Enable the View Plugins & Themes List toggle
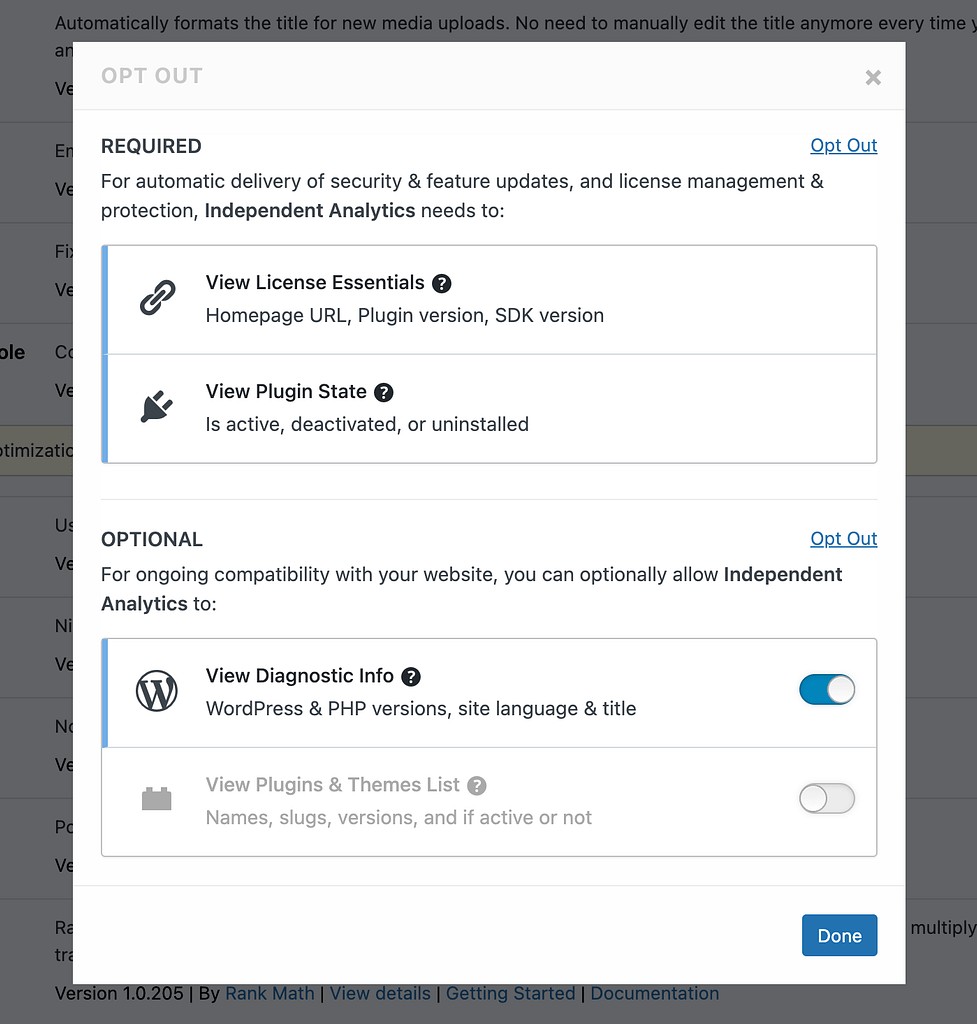977x1024 pixels. tap(827, 799)
